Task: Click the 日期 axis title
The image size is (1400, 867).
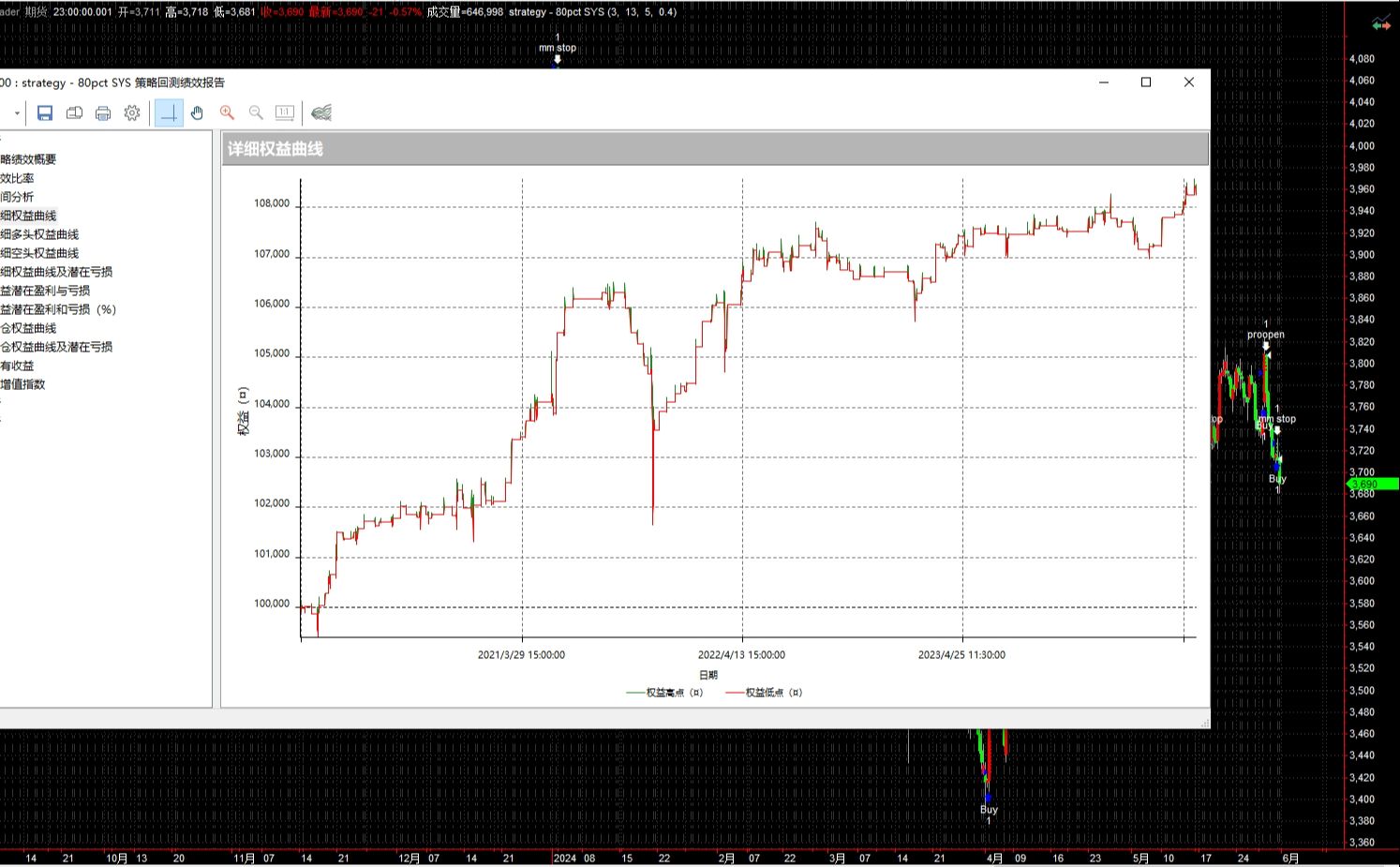Action: [x=708, y=675]
